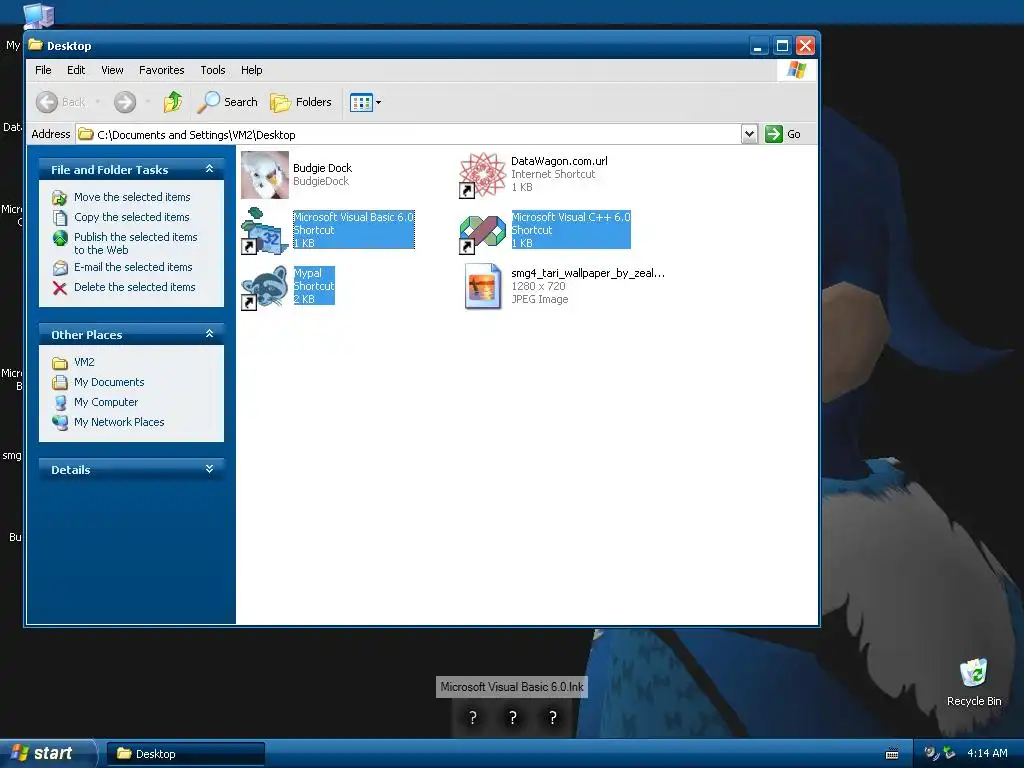Click the last question-mark dock icon
Viewport: 1024px width, 768px height.
[x=552, y=718]
